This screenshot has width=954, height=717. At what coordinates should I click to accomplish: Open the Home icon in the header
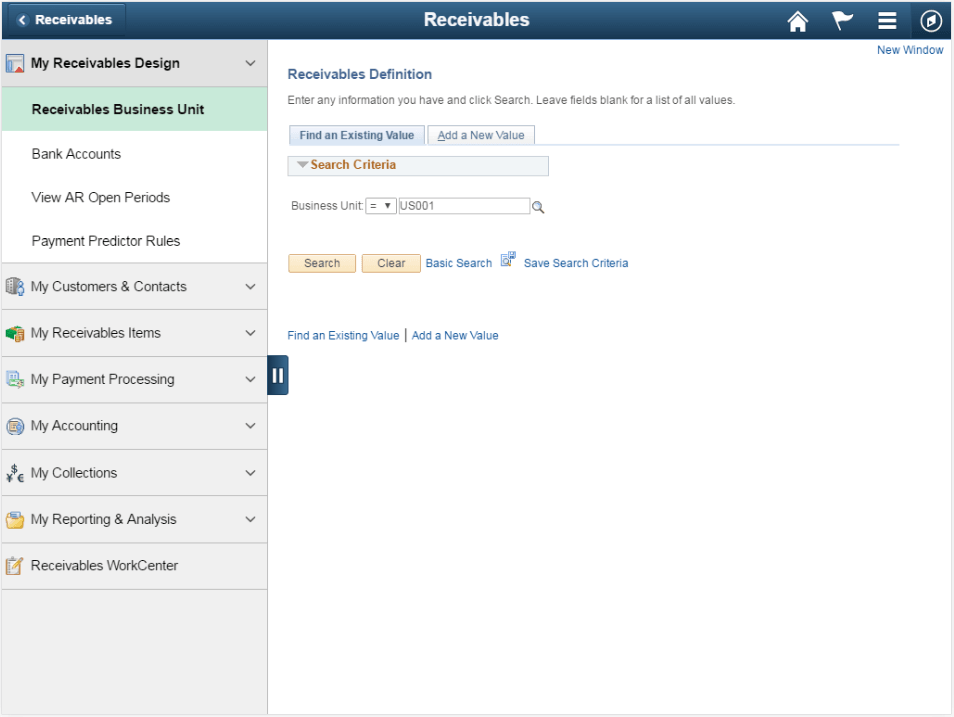click(x=797, y=20)
